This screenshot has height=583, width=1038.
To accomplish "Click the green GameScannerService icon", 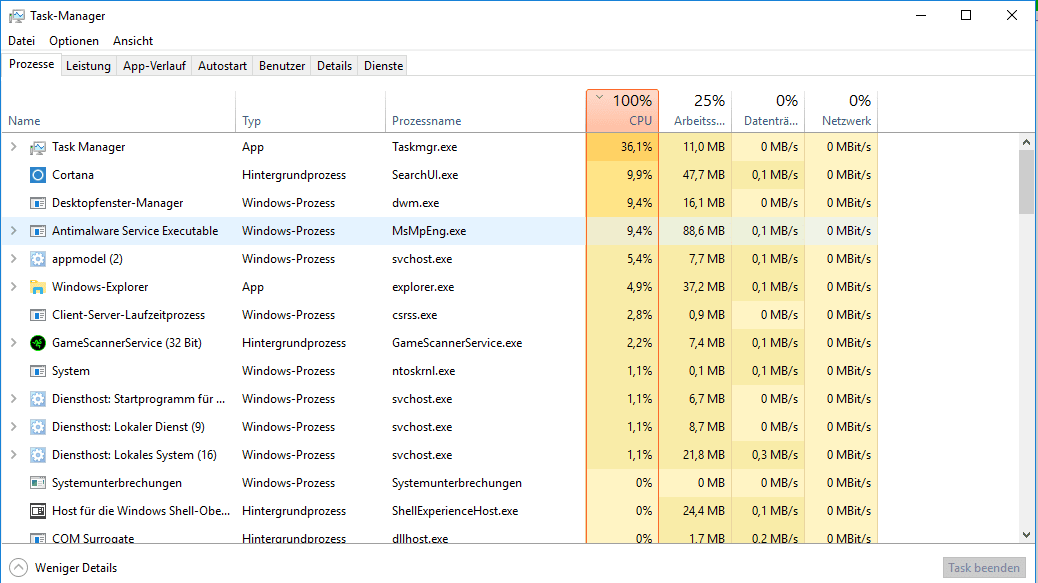I will point(38,343).
